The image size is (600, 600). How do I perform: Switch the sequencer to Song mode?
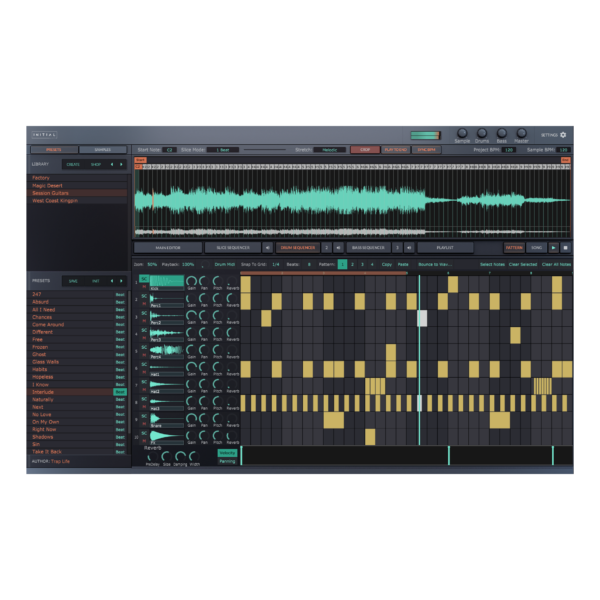pyautogui.click(x=536, y=247)
